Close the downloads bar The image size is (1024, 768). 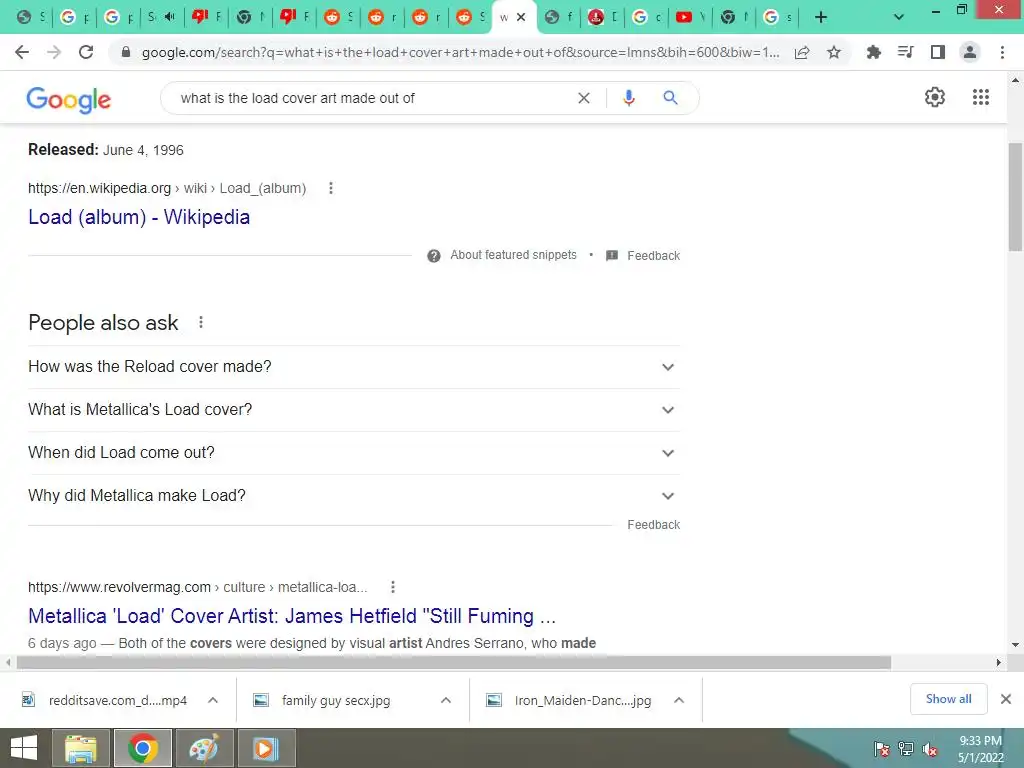click(1006, 699)
